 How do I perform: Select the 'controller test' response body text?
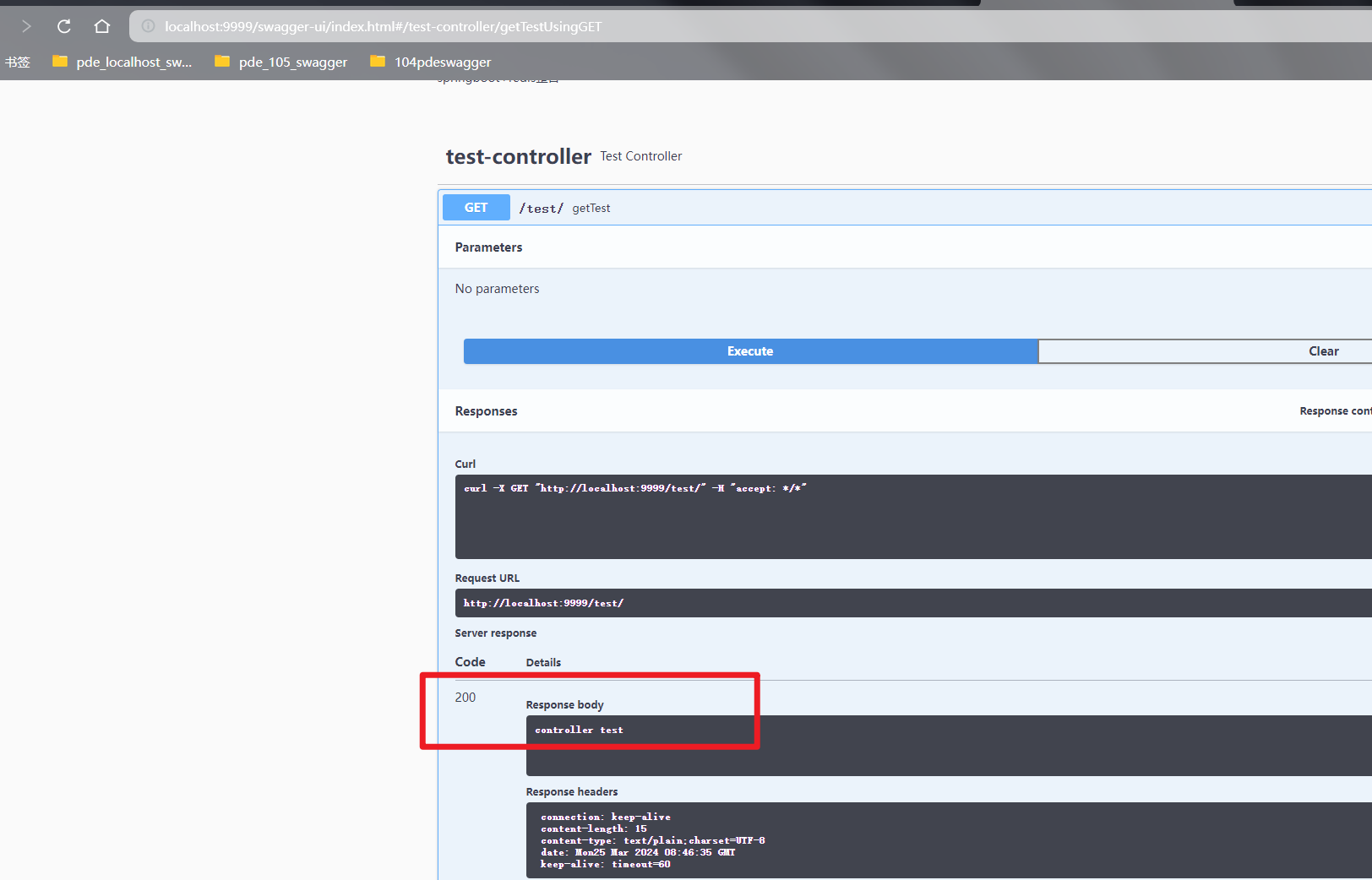(579, 730)
